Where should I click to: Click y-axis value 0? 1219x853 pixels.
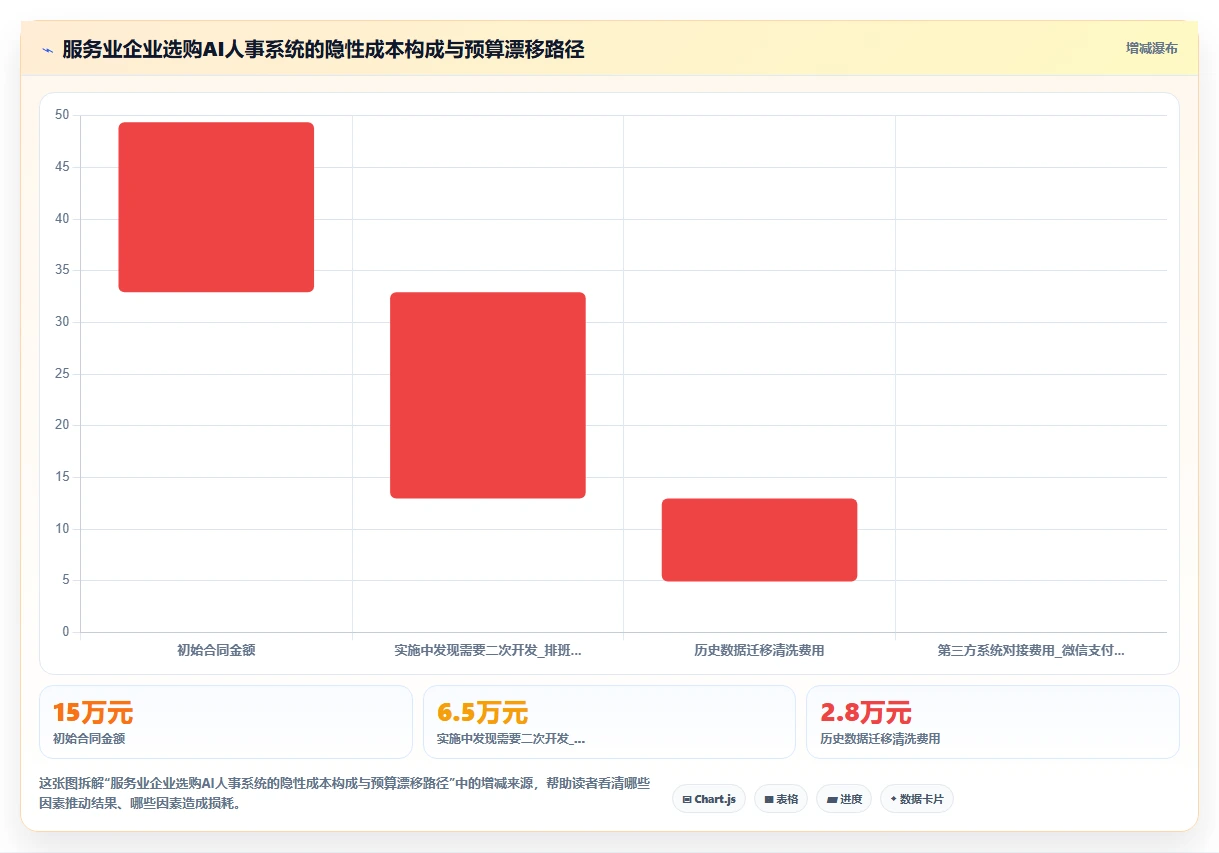click(66, 632)
